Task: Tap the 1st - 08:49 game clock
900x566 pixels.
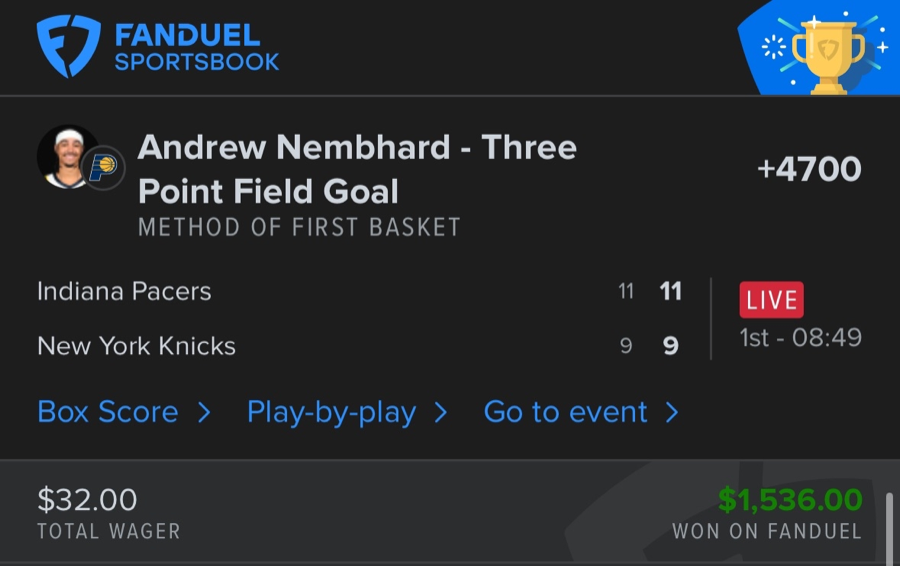Action: (x=800, y=337)
